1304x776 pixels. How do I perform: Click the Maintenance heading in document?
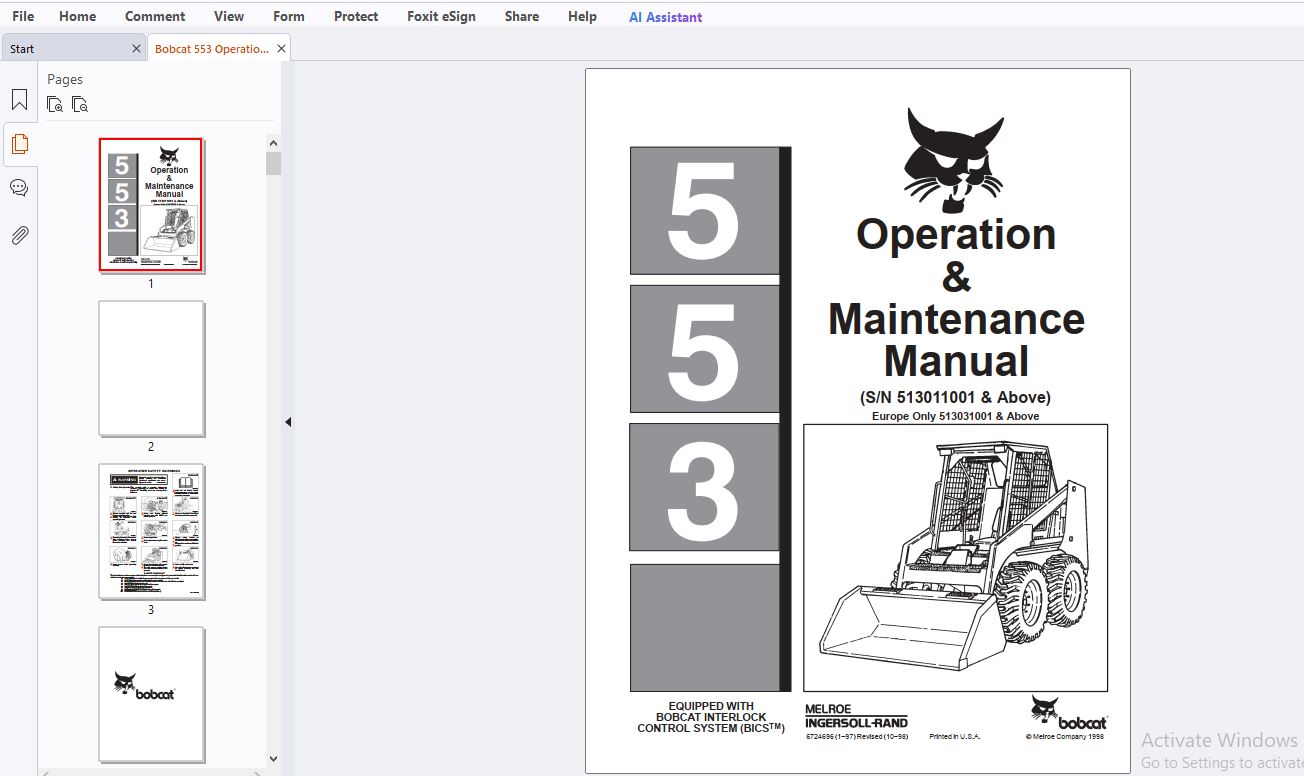click(956, 319)
